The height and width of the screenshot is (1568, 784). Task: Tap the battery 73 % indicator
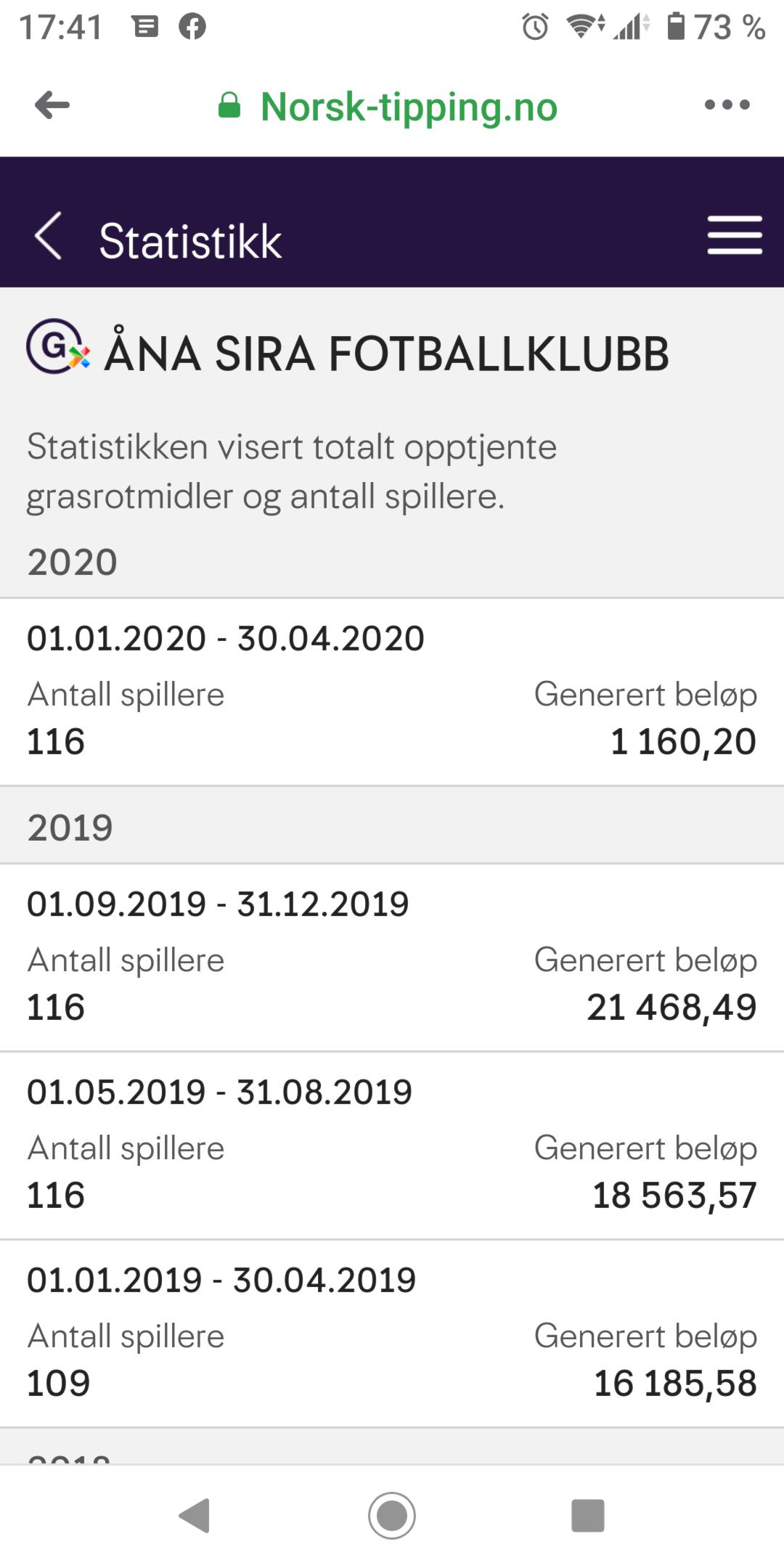point(716,27)
